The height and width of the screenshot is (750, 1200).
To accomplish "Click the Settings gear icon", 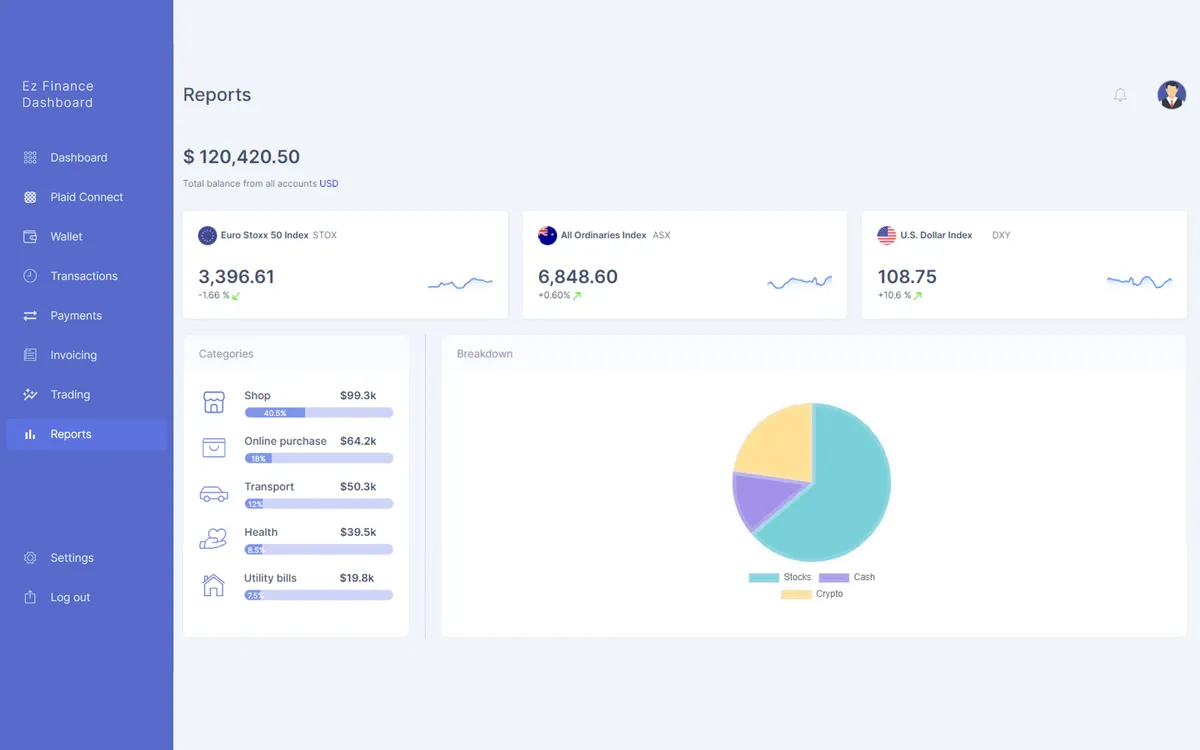I will (30, 558).
